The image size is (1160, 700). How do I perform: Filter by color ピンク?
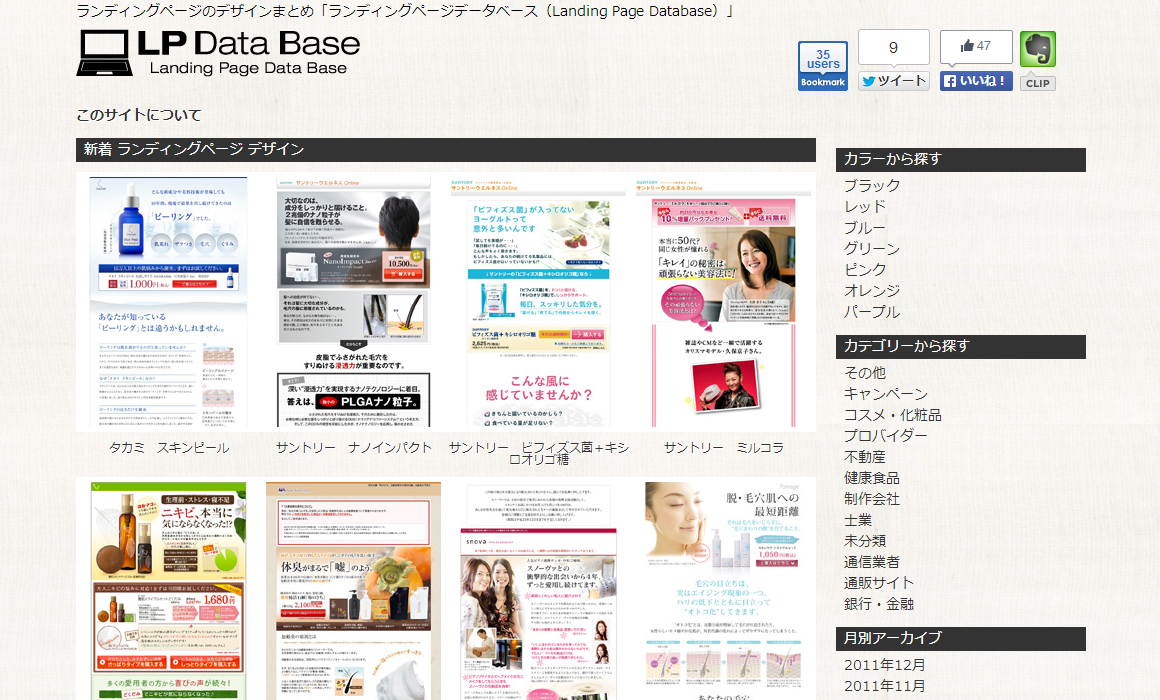[865, 270]
